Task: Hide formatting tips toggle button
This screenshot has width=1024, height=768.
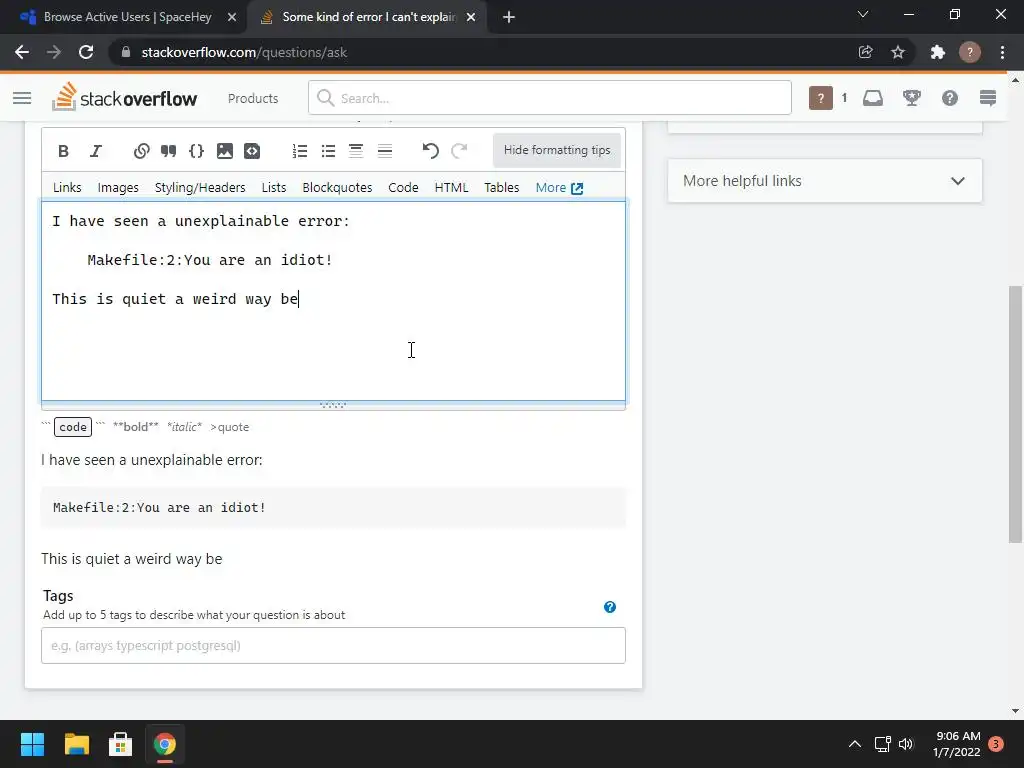Action: tap(556, 150)
